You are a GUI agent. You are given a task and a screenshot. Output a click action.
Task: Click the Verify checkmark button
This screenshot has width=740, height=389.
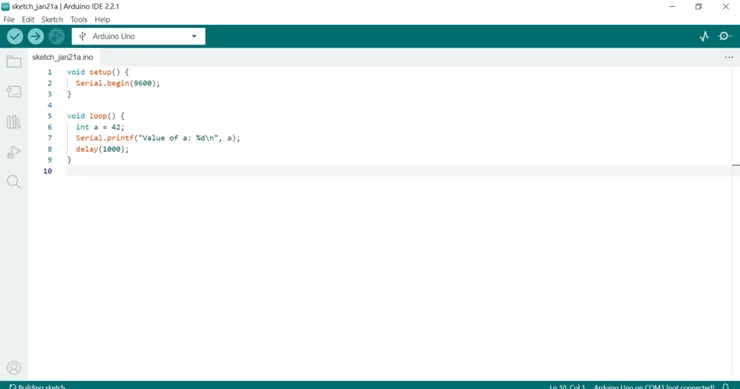(x=15, y=36)
